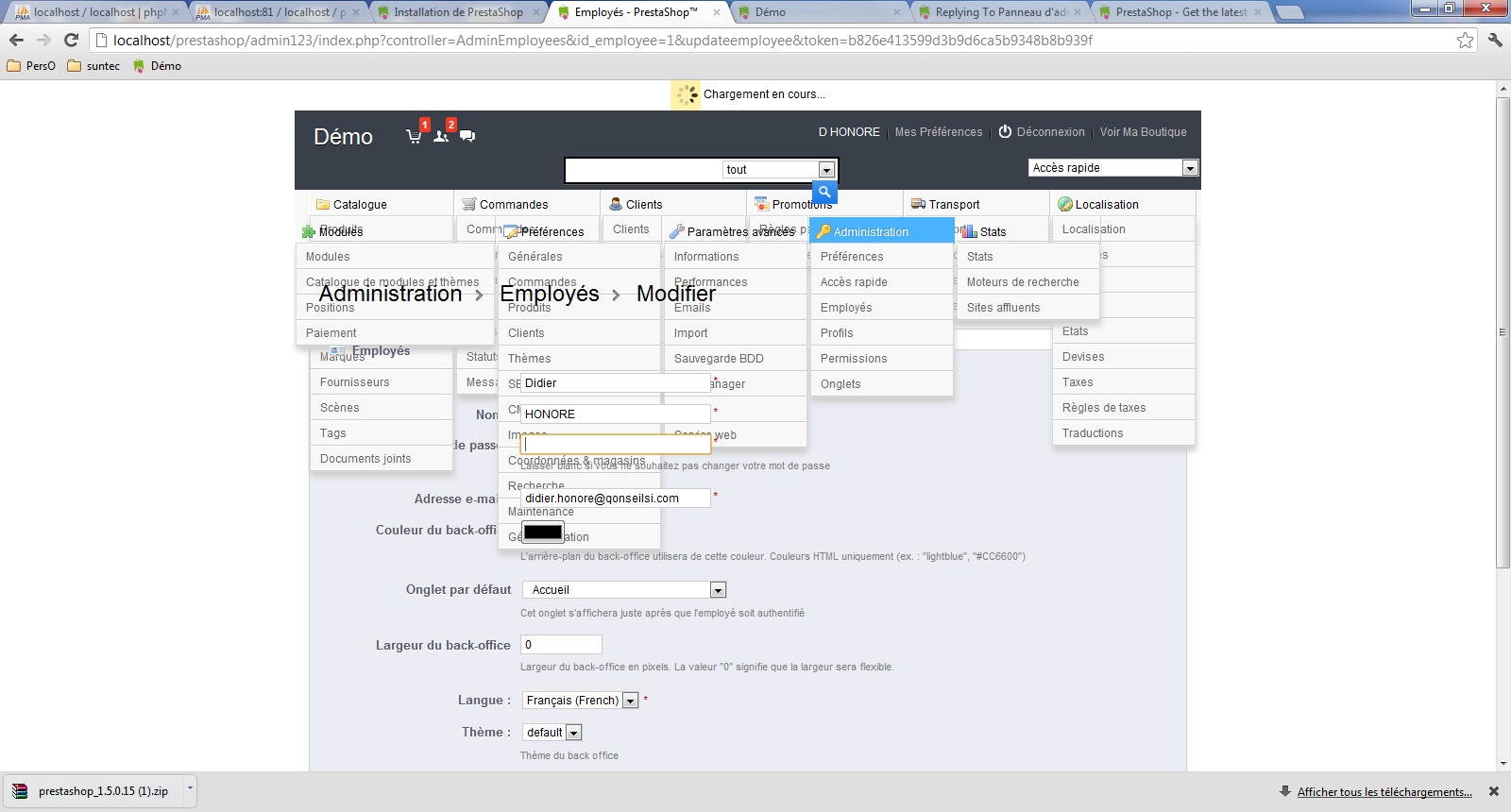Image resolution: width=1511 pixels, height=812 pixels.
Task: Click the browser address bar URL
Action: pos(603,41)
